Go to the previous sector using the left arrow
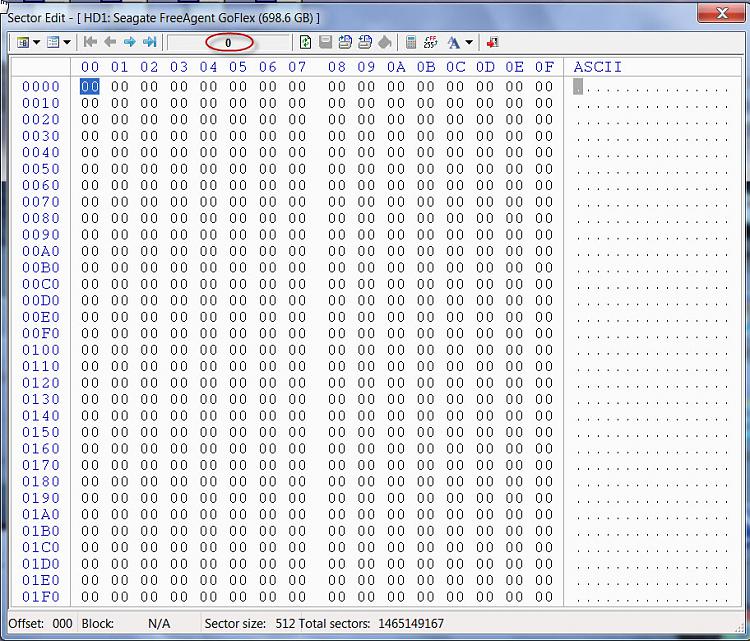 (x=110, y=42)
